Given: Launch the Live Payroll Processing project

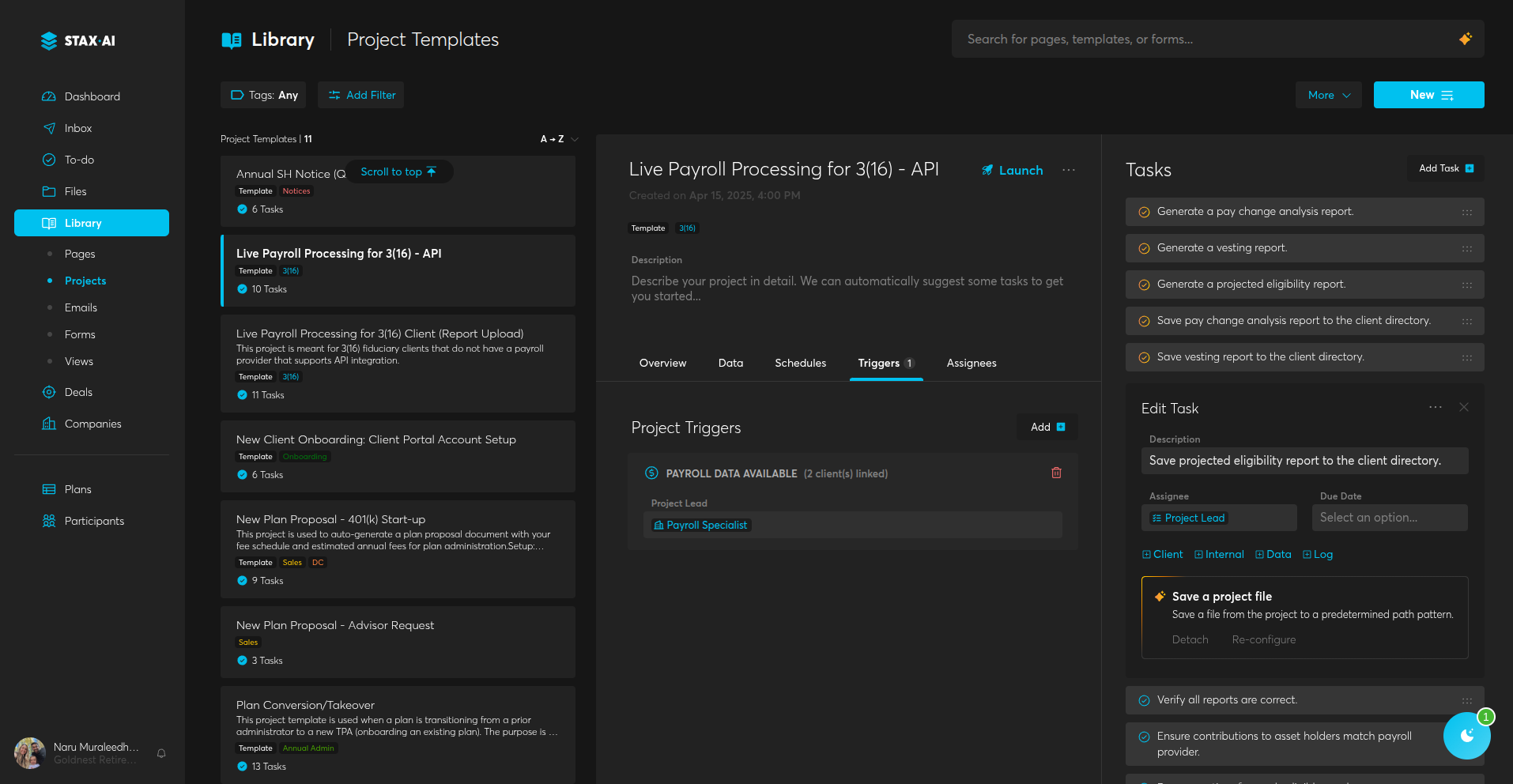Looking at the screenshot, I should (1013, 170).
